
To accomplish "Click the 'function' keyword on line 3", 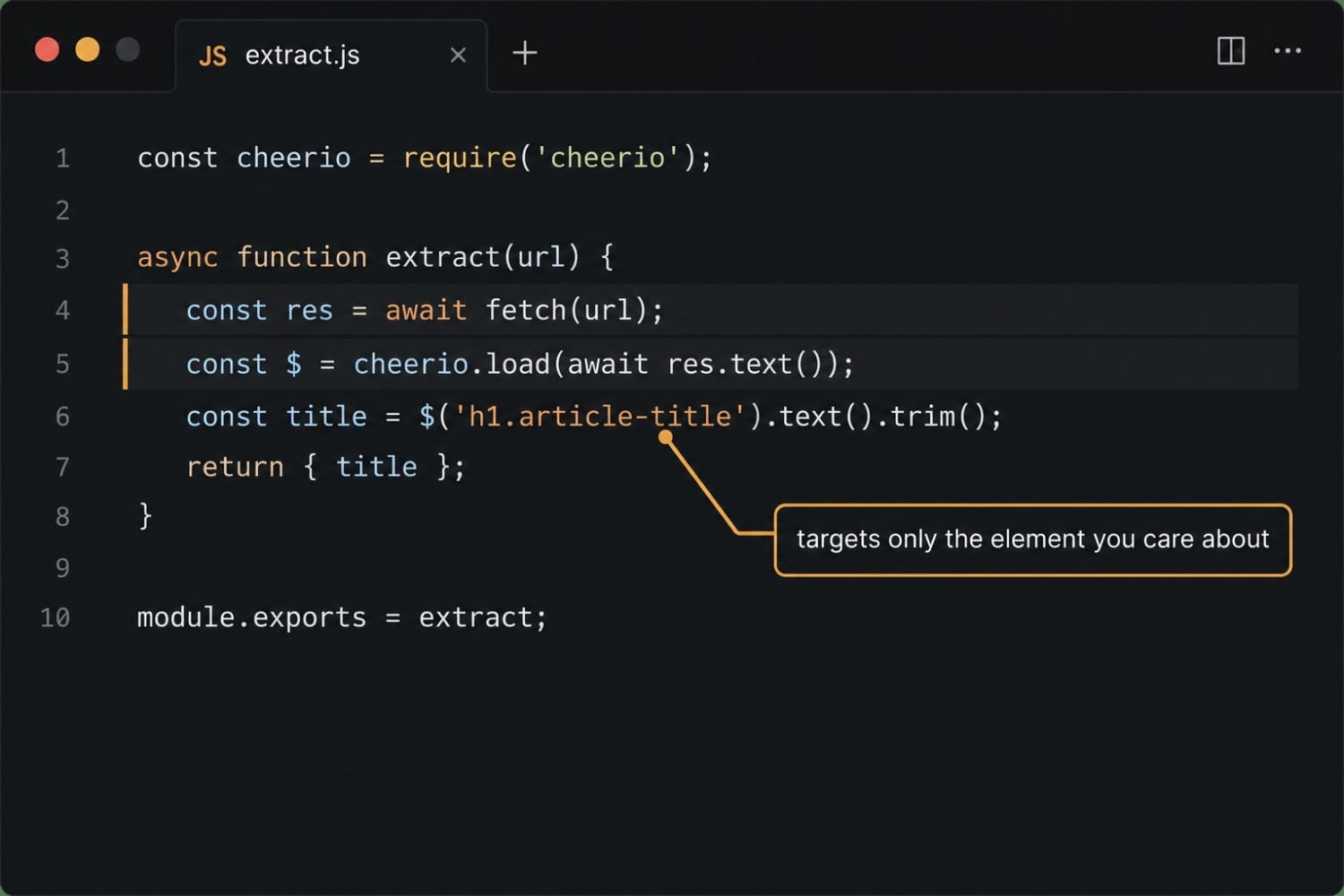I will pyautogui.click(x=302, y=258).
